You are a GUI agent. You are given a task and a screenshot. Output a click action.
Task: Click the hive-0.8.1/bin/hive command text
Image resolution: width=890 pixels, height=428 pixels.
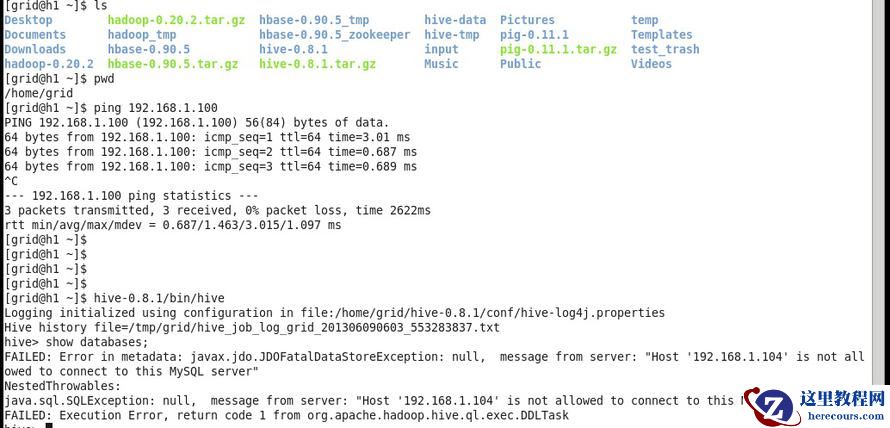tap(159, 298)
